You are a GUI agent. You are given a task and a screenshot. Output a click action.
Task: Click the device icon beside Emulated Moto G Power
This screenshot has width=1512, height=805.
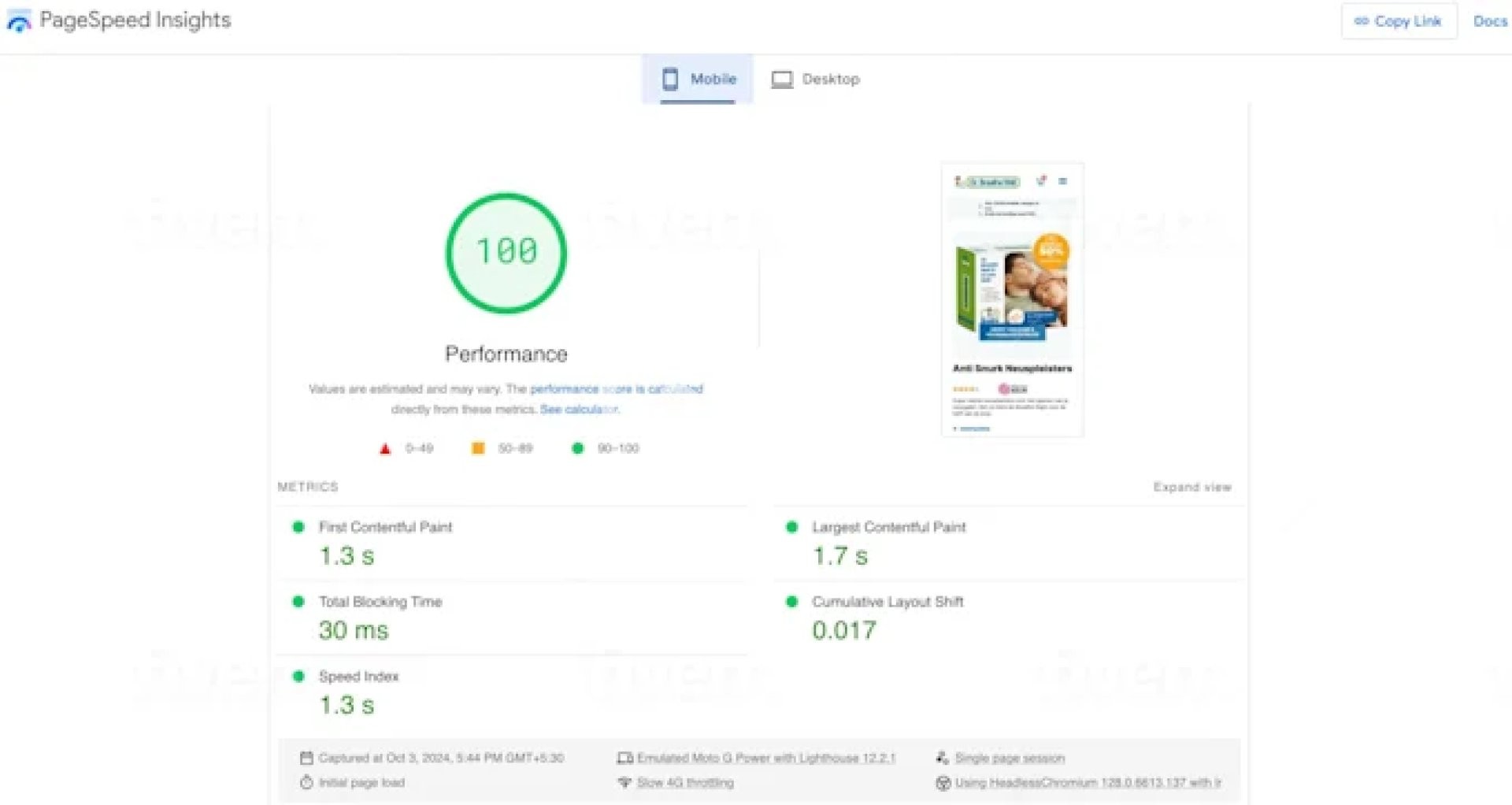(625, 758)
